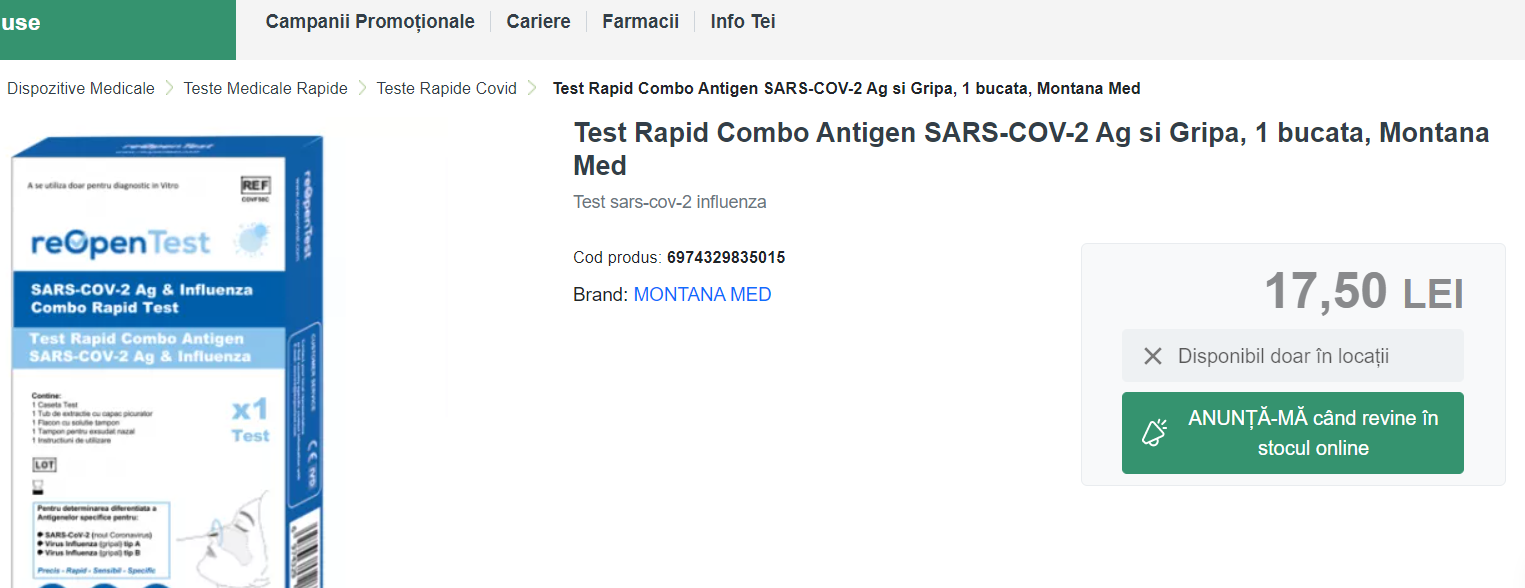Viewport: 1525px width, 588px height.
Task: Click the ANUNȚĂ-MĂ stock notification button
Action: [1293, 432]
